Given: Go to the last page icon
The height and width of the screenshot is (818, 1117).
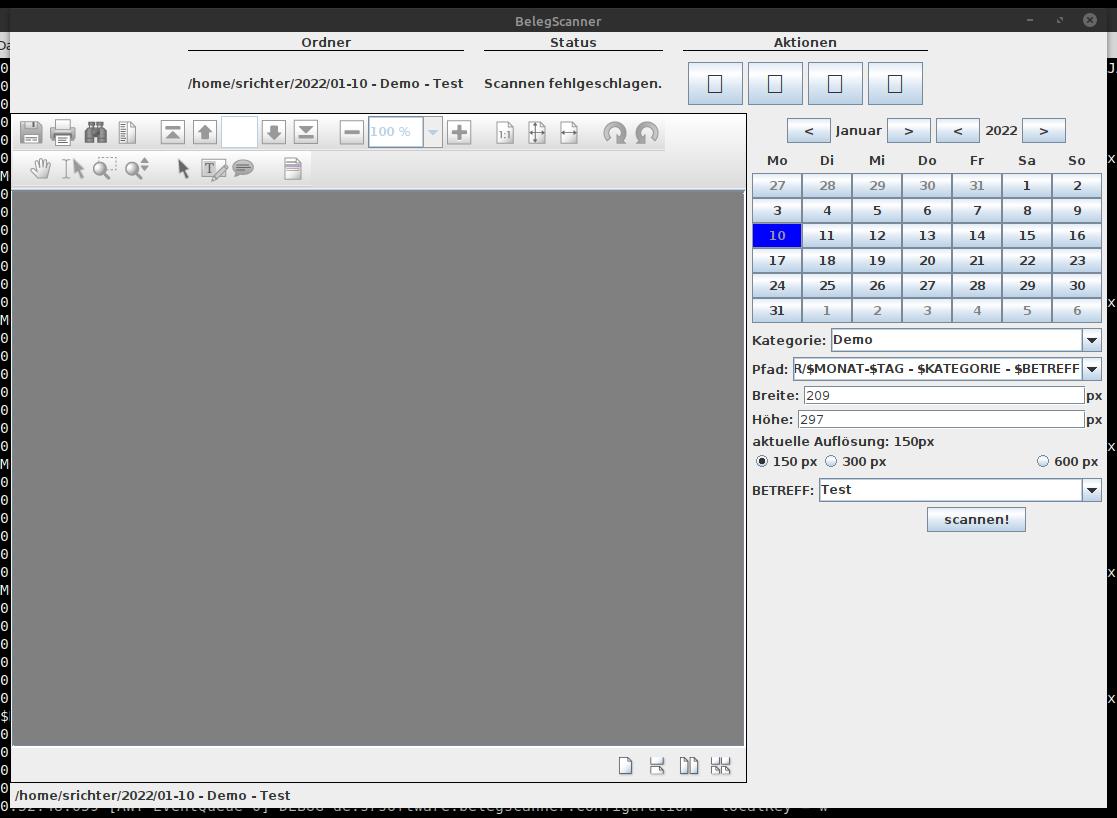Looking at the screenshot, I should point(305,132).
